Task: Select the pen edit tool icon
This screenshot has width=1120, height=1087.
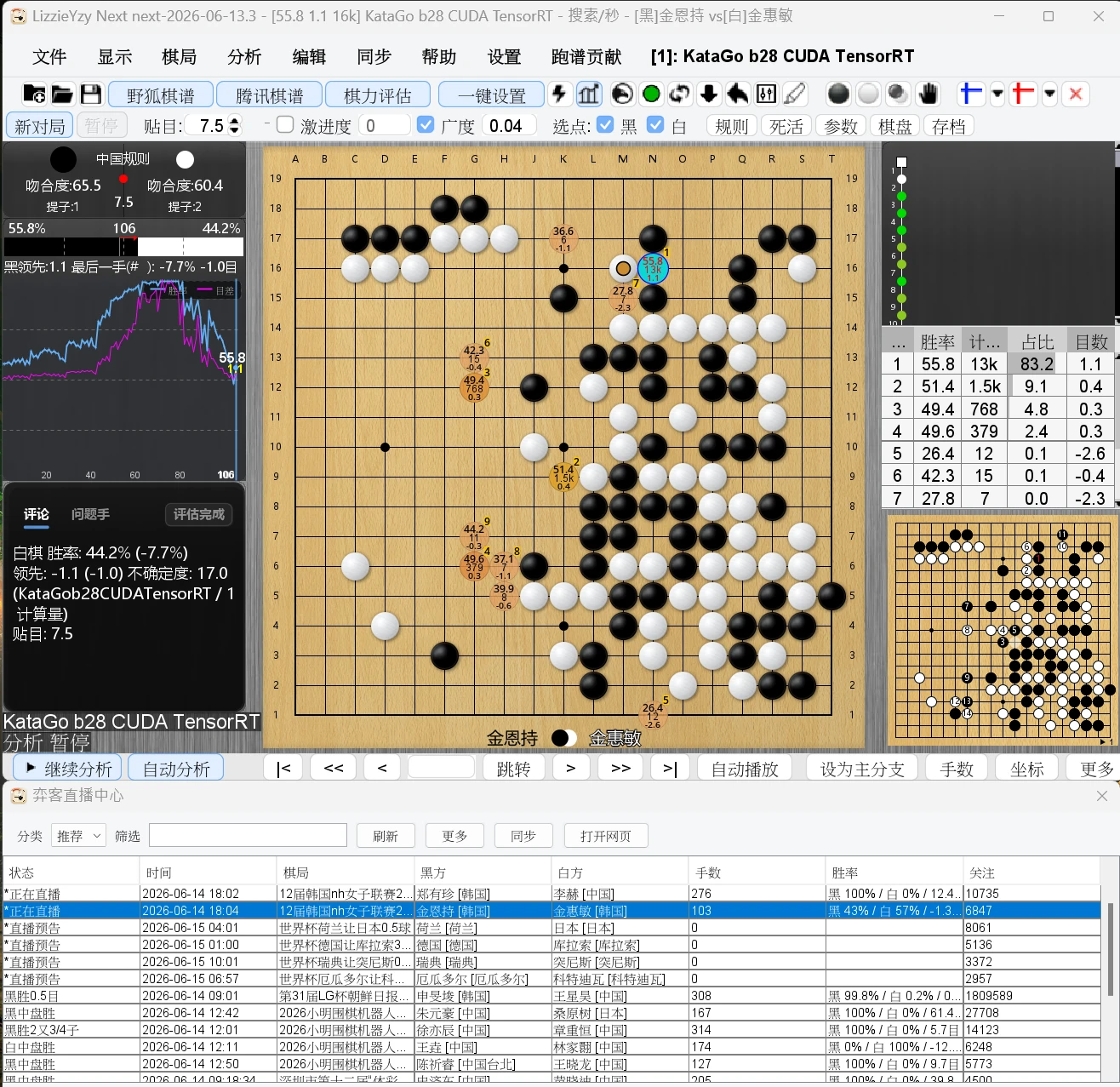Action: tap(795, 94)
